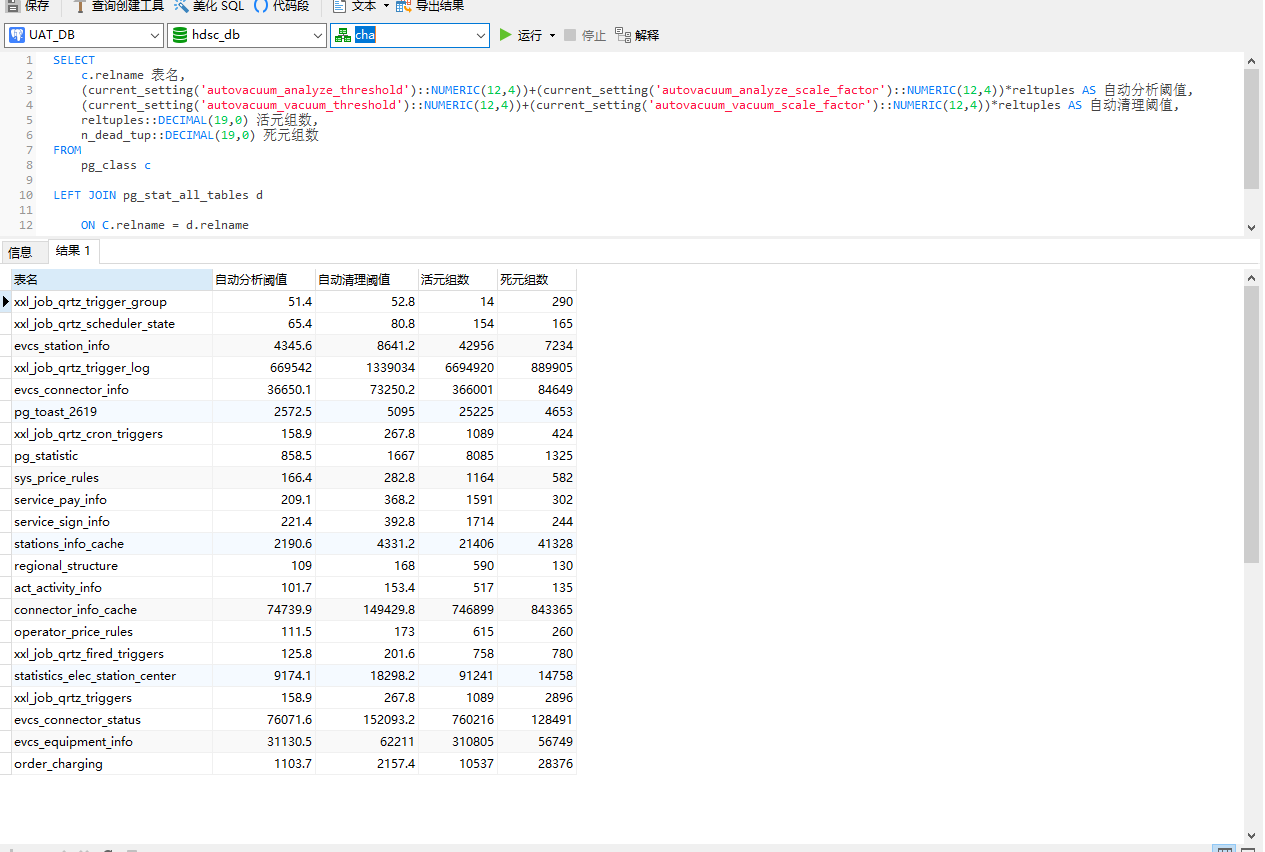This screenshot has height=852, width=1265.
Task: Click the SQL editor scroll-up arrow
Action: pos(1251,60)
